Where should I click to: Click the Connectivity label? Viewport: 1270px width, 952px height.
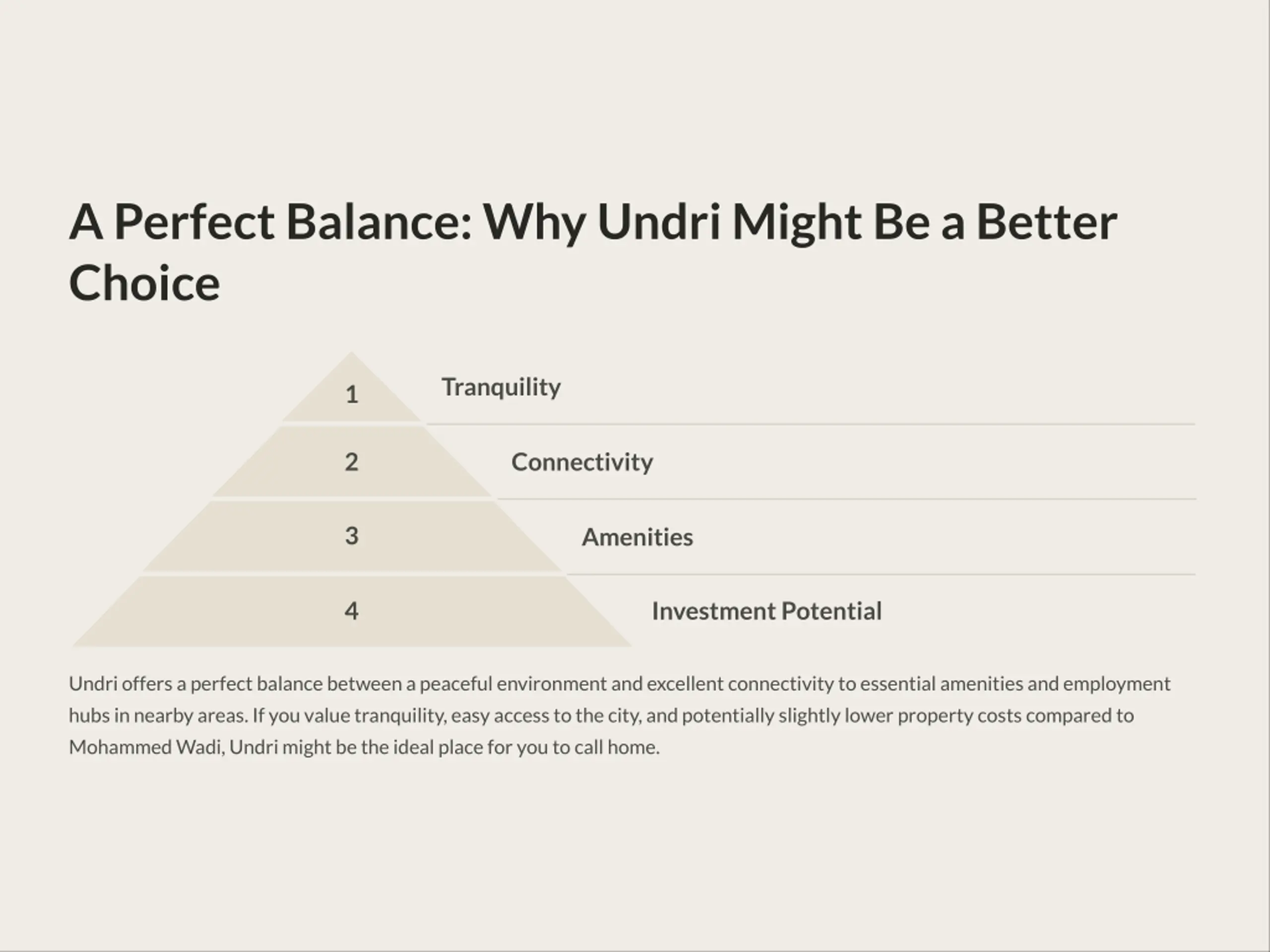tap(581, 462)
